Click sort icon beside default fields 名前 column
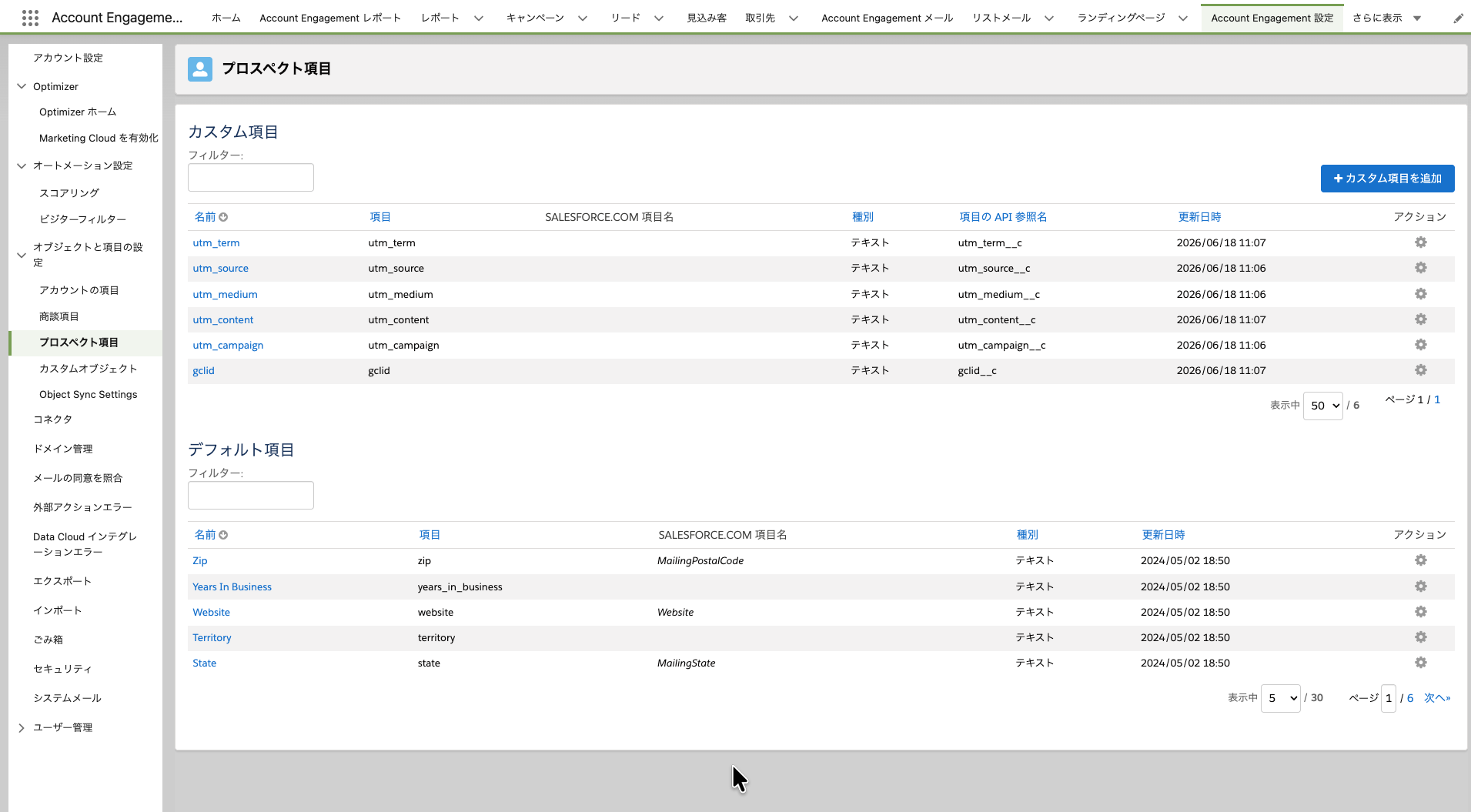 pyautogui.click(x=223, y=535)
